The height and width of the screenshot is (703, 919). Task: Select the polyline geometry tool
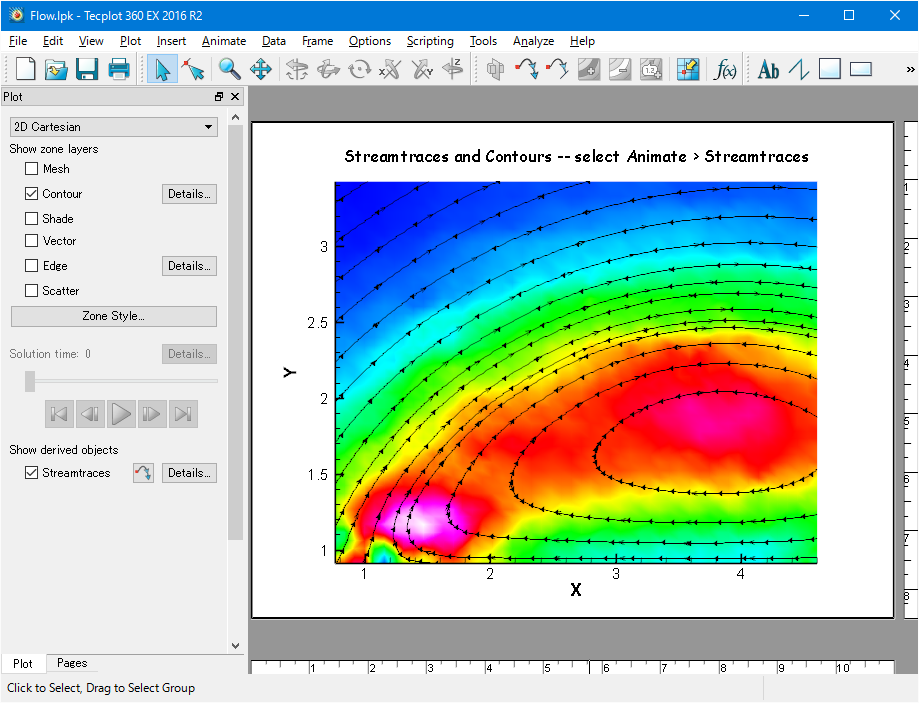pyautogui.click(x=799, y=69)
